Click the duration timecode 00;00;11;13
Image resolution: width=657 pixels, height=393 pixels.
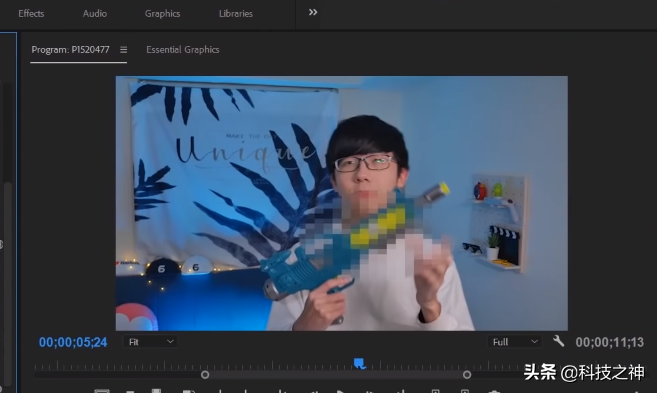click(x=610, y=342)
